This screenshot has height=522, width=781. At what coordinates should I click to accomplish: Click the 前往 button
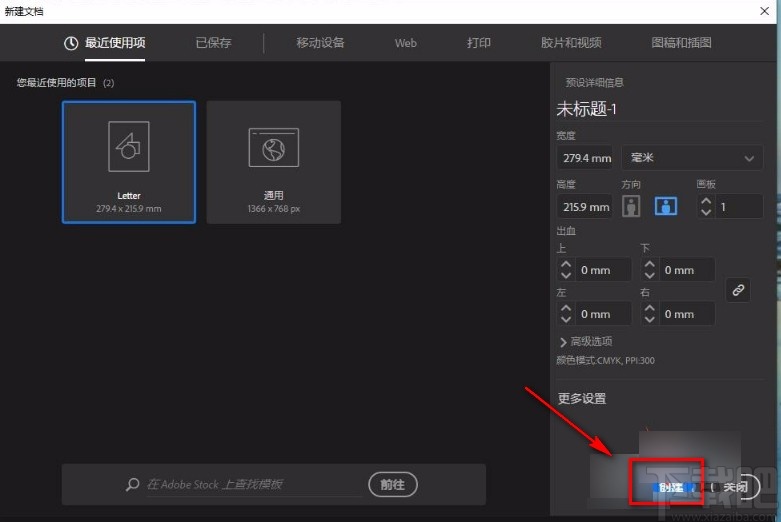[x=392, y=484]
